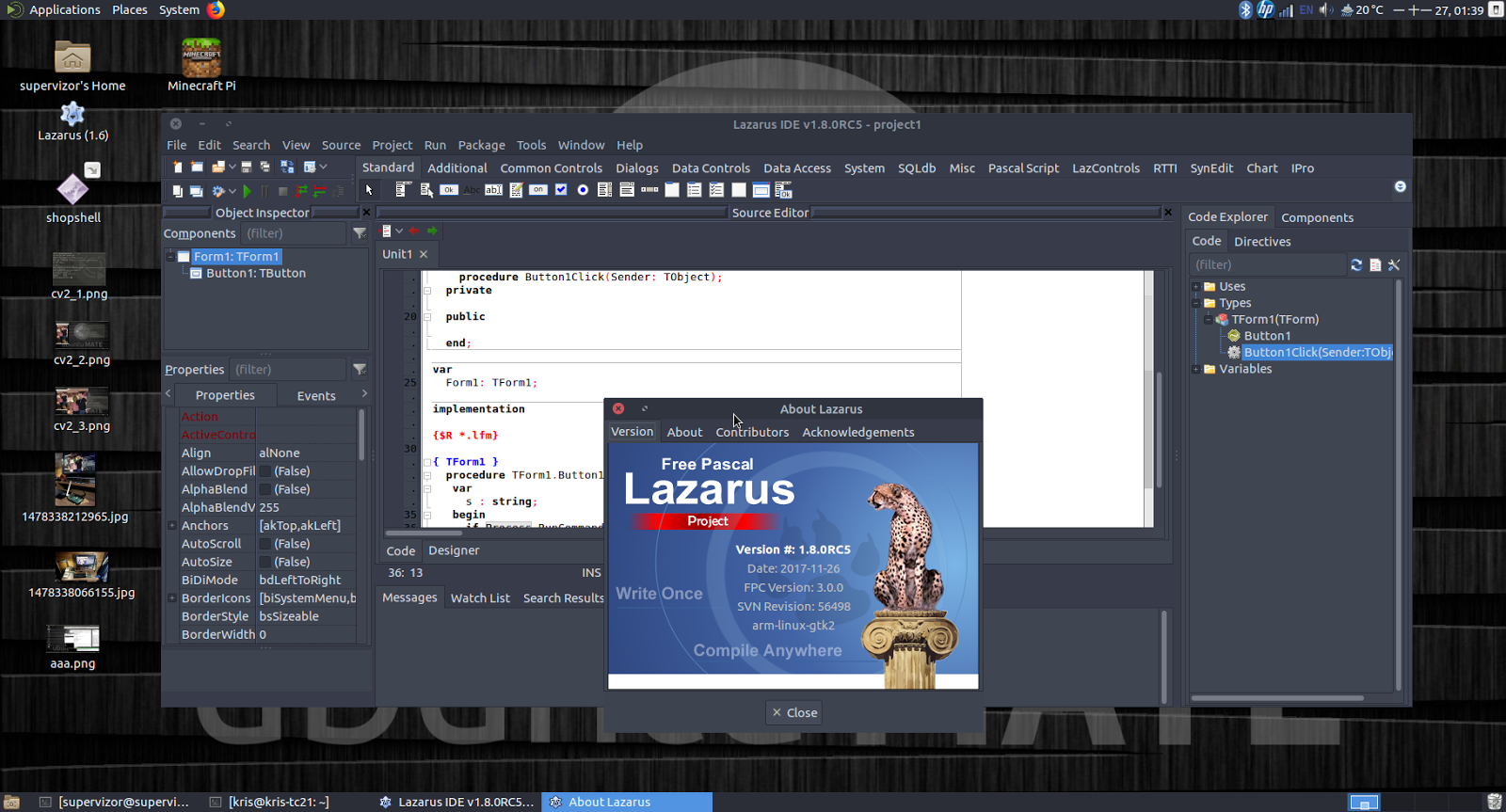
Task: Expand the Anchors property
Action: (x=172, y=526)
